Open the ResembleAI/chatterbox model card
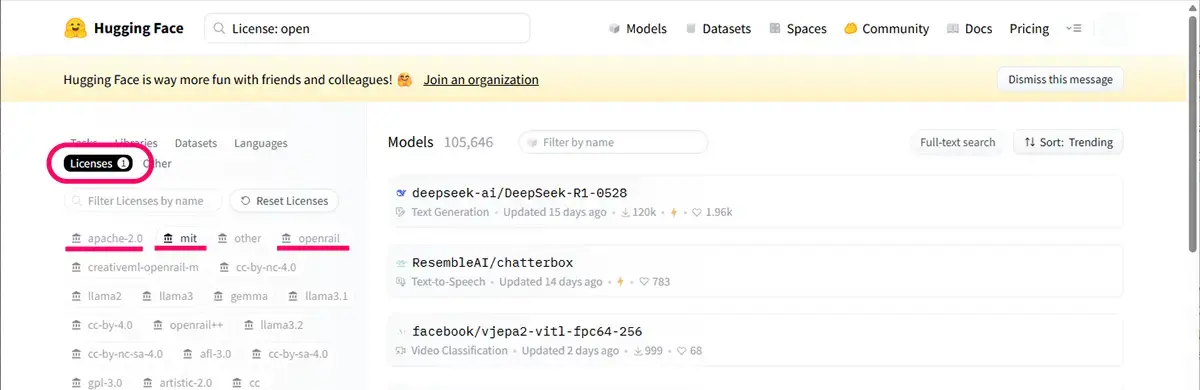Viewport: 1200px width, 390px height. (x=755, y=271)
